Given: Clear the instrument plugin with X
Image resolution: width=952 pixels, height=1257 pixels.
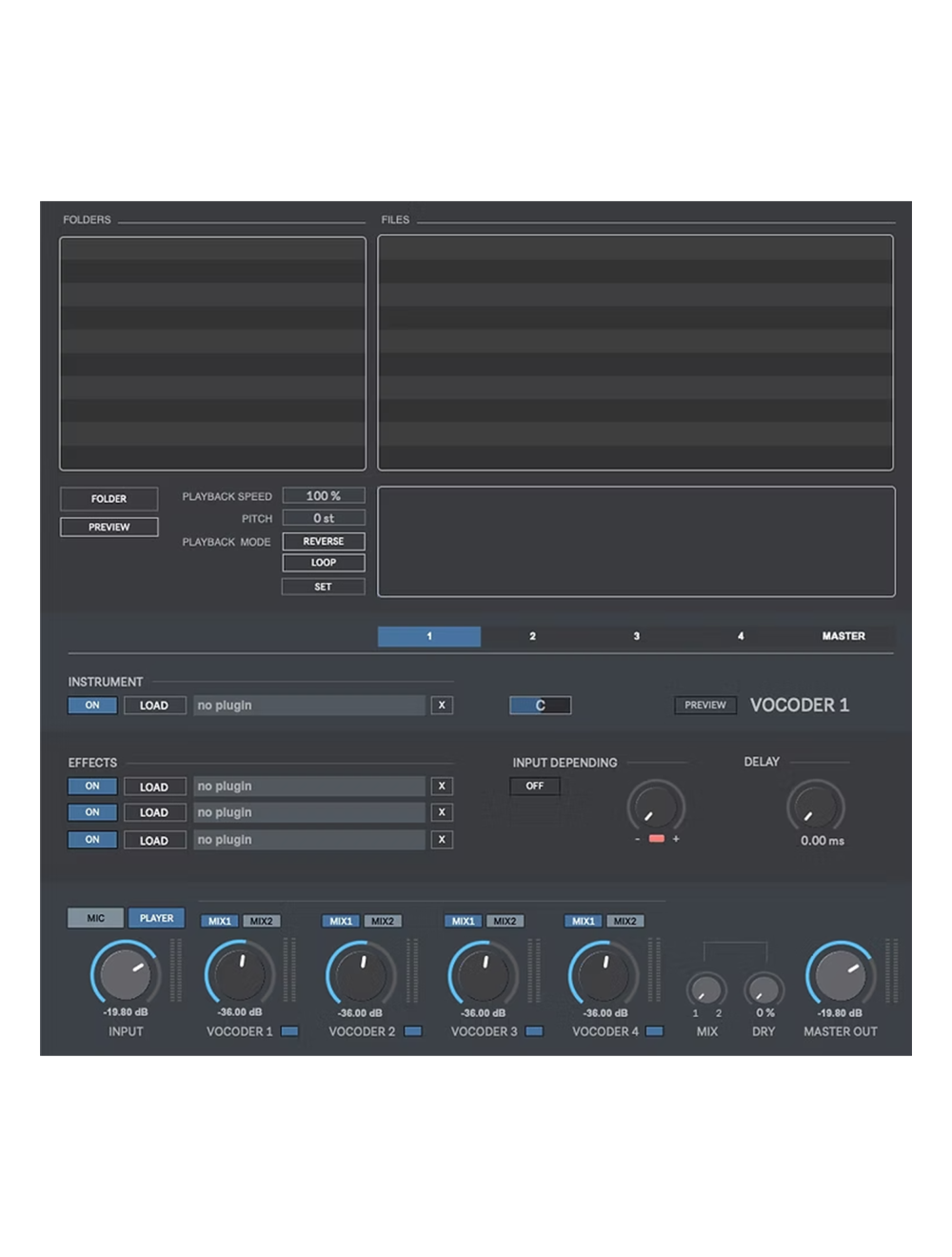Looking at the screenshot, I should click(x=441, y=705).
